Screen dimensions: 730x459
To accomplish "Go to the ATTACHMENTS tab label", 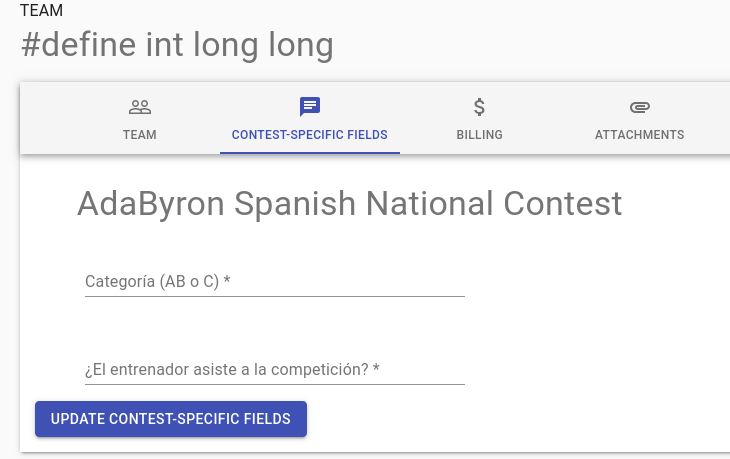I will point(639,134).
